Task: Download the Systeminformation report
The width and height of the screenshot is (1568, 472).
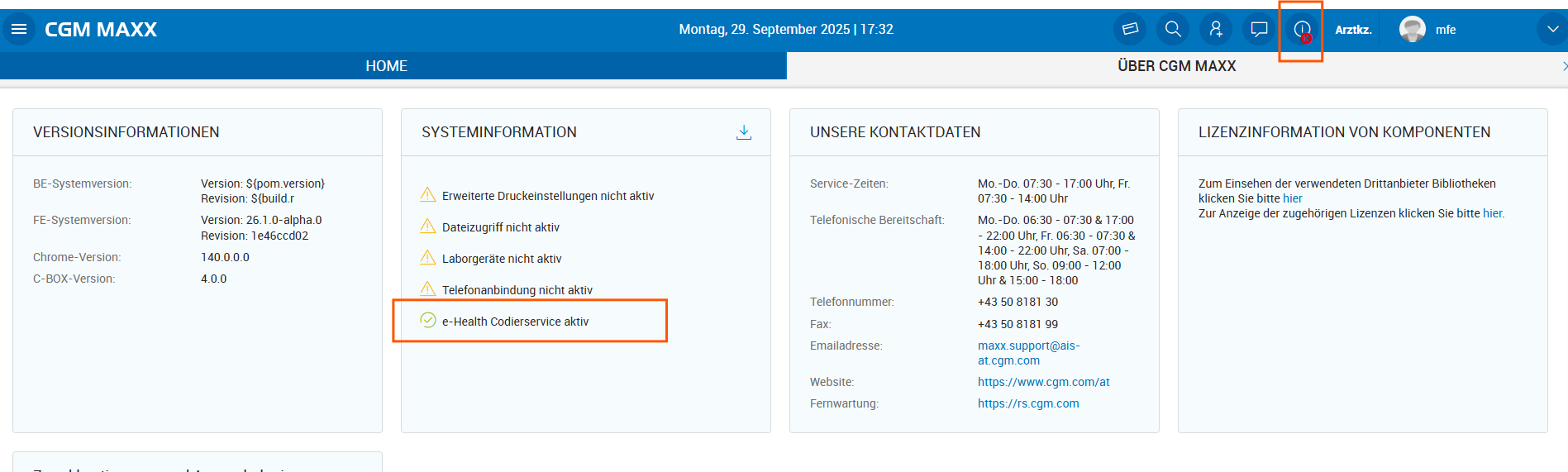Action: click(744, 132)
